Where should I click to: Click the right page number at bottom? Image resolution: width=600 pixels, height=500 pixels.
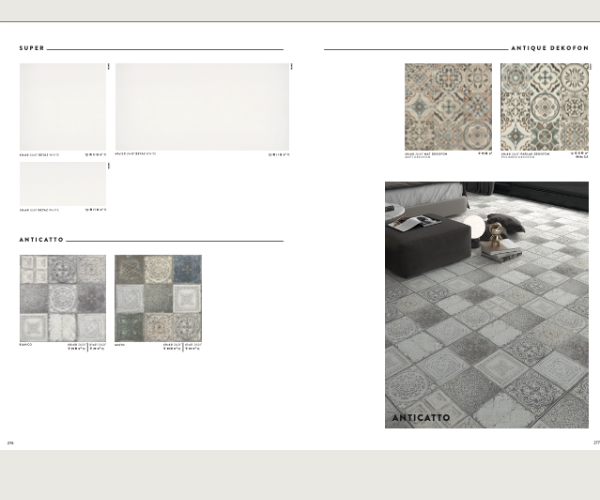pyautogui.click(x=596, y=441)
